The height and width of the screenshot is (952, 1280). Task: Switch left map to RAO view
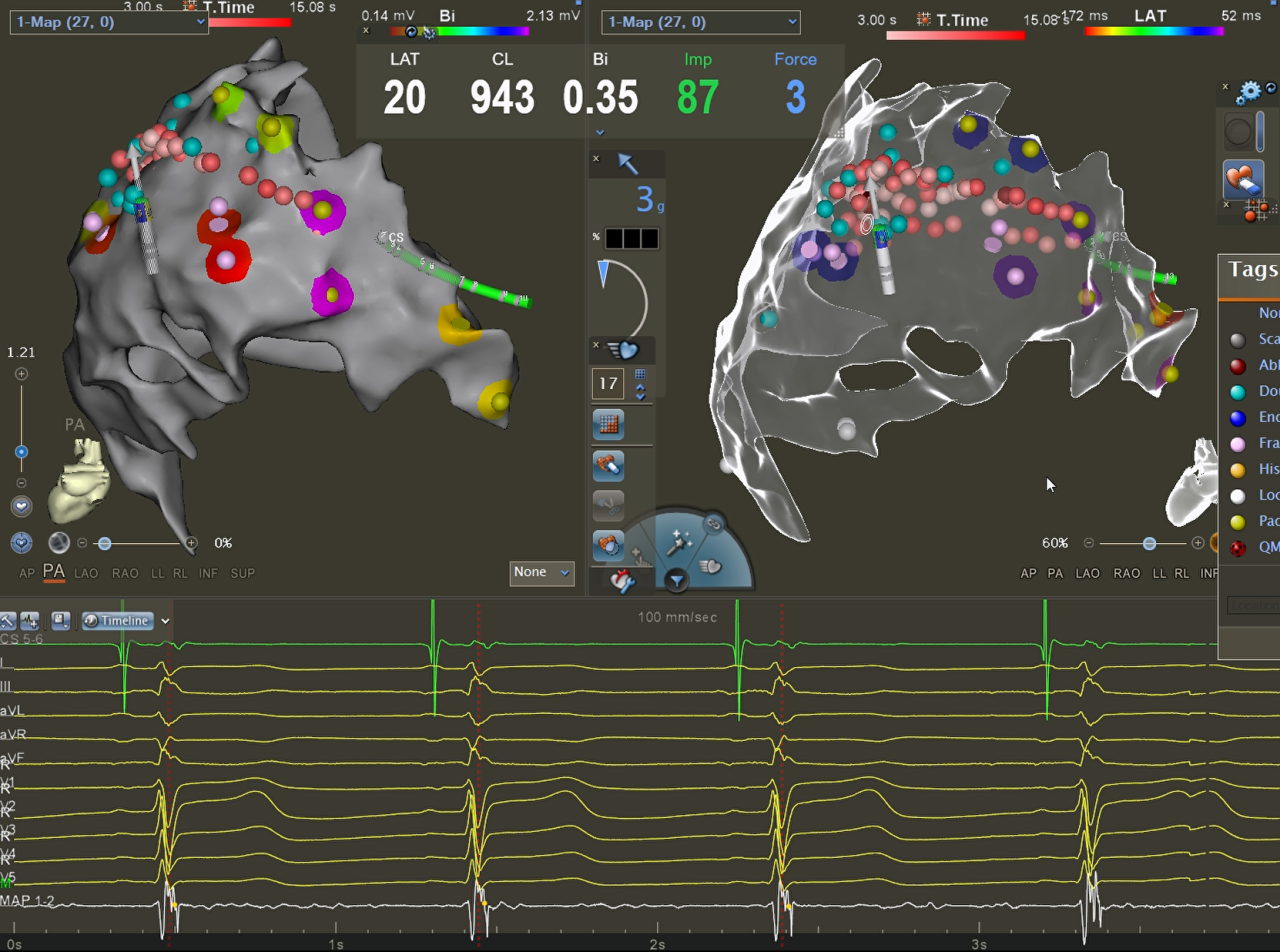click(125, 573)
